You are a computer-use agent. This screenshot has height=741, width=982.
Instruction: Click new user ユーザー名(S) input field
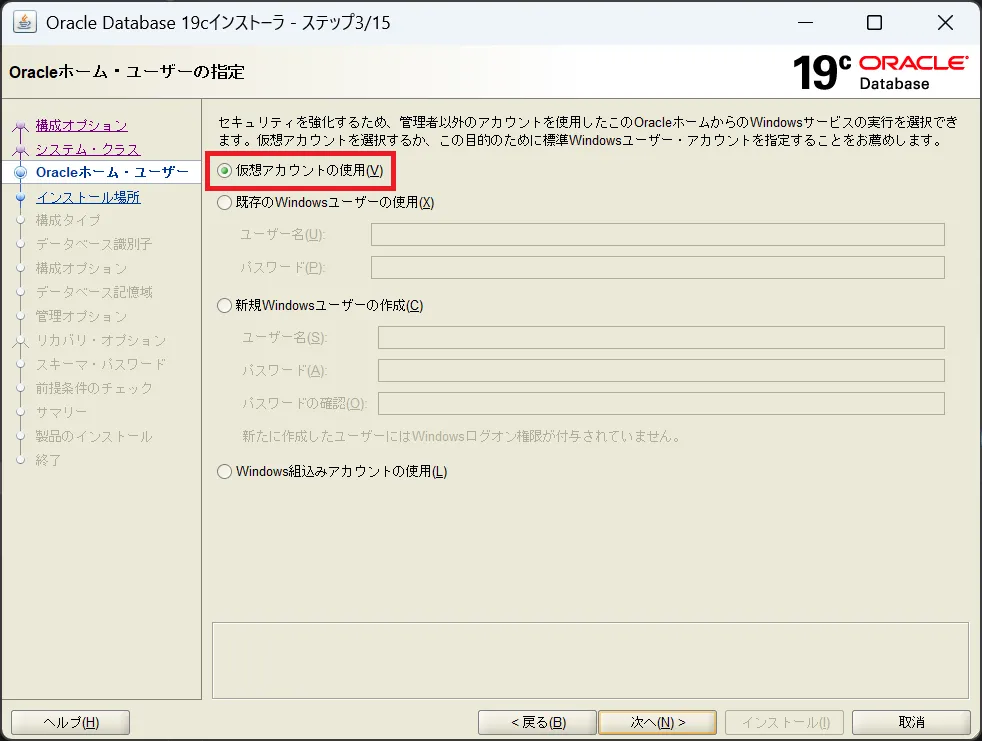(661, 338)
